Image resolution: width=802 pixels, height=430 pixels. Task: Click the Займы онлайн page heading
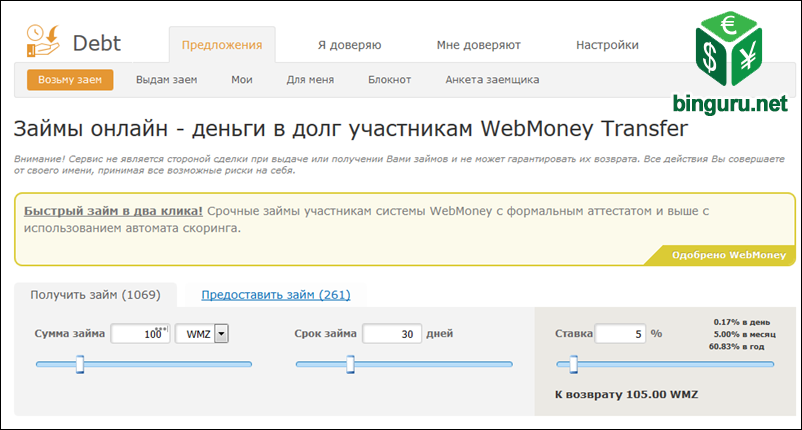[x=351, y=128]
